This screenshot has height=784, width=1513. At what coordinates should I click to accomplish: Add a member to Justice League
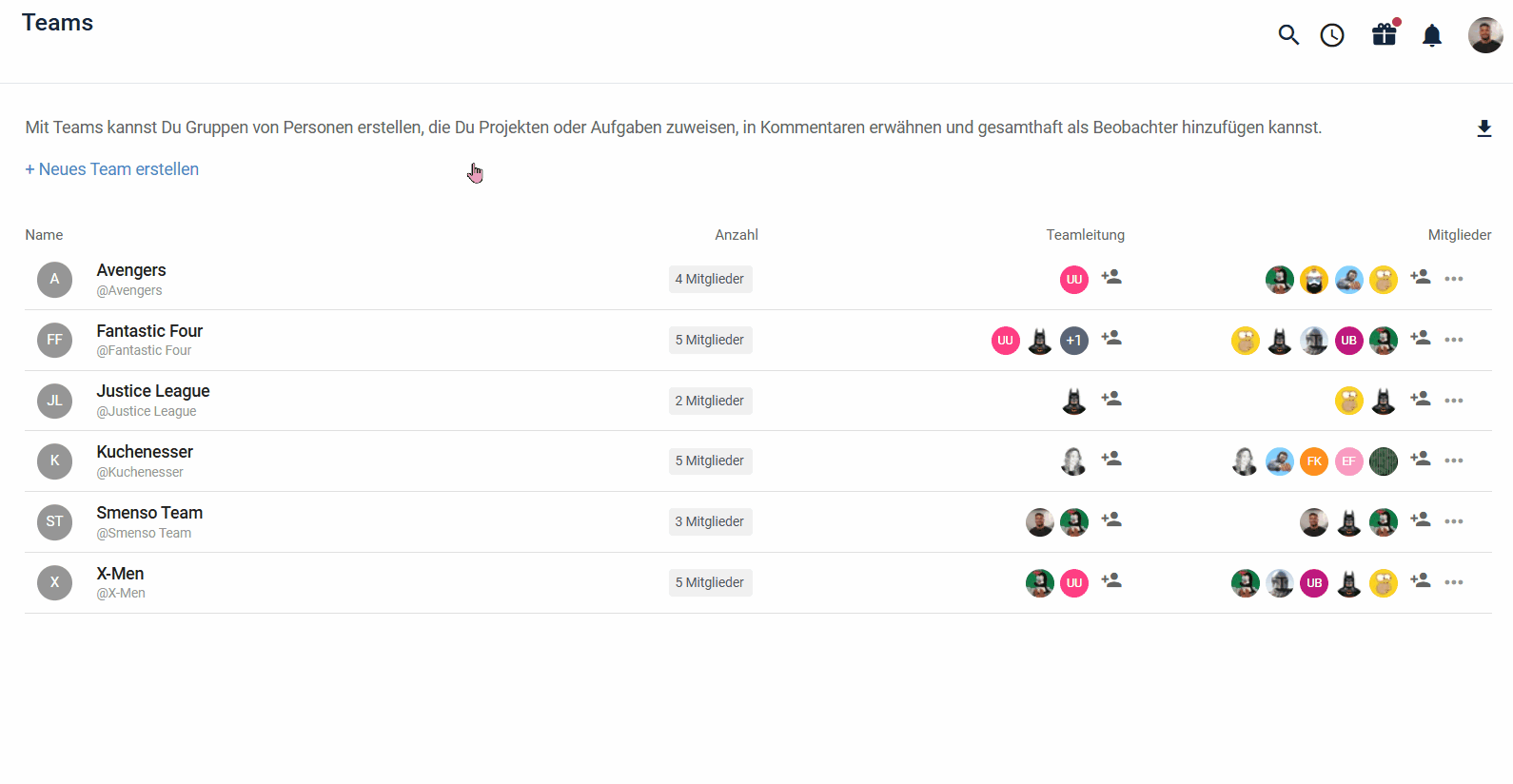tap(1421, 400)
